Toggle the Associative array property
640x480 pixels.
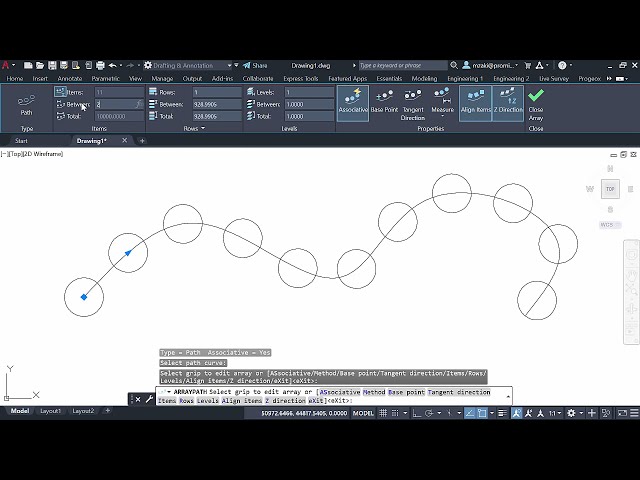click(x=353, y=103)
